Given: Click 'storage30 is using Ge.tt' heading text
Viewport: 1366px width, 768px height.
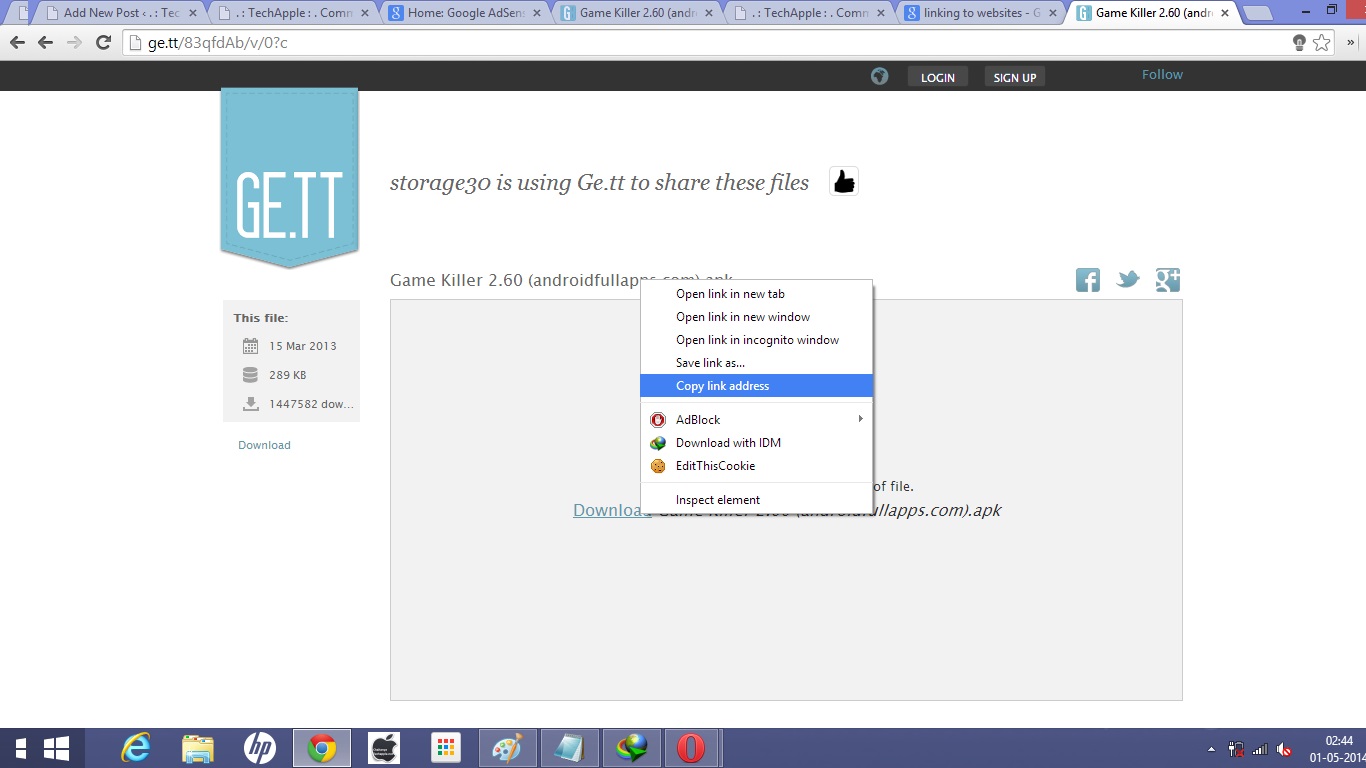Looking at the screenshot, I should coord(599,183).
